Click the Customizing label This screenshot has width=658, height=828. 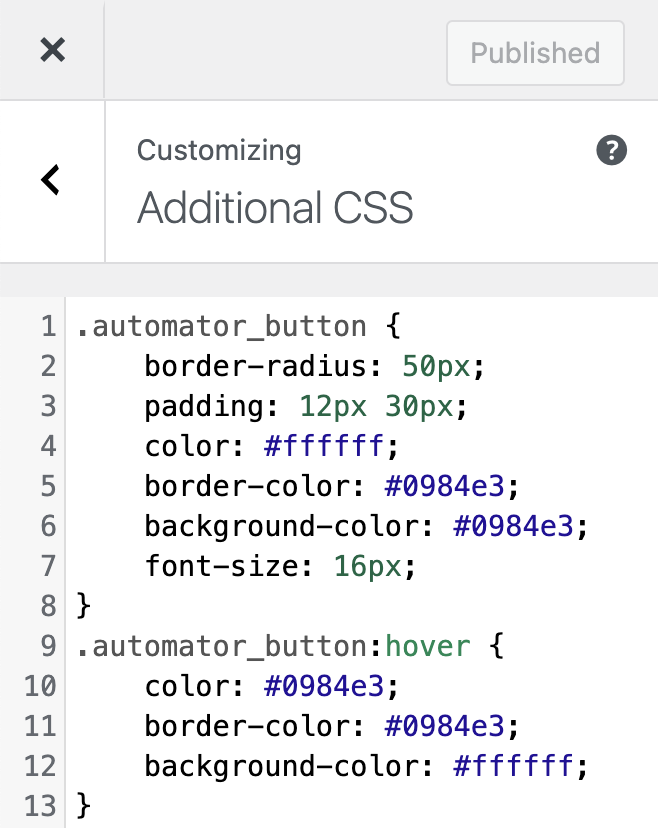218,150
